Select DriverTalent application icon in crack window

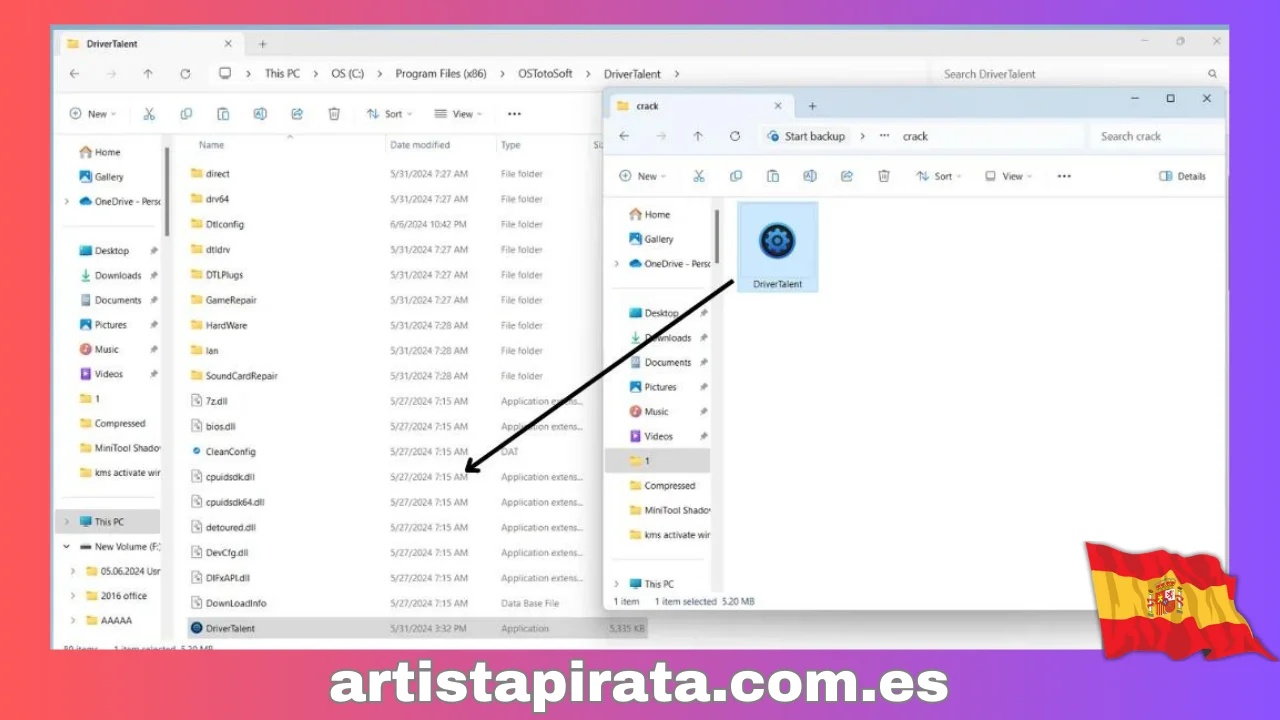tap(777, 247)
